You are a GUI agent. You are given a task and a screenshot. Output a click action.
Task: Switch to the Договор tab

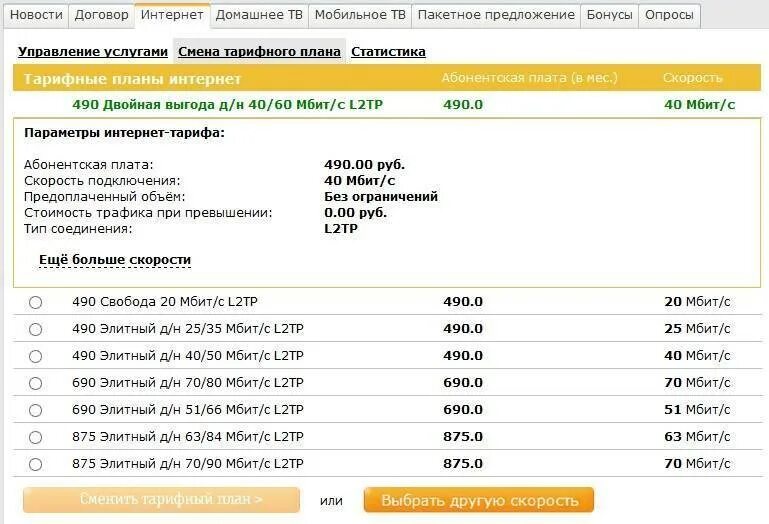tap(102, 15)
